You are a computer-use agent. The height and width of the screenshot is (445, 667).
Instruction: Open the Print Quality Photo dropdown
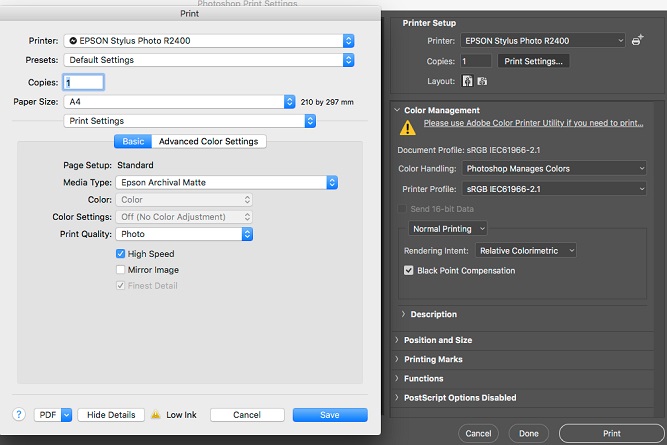pos(184,234)
